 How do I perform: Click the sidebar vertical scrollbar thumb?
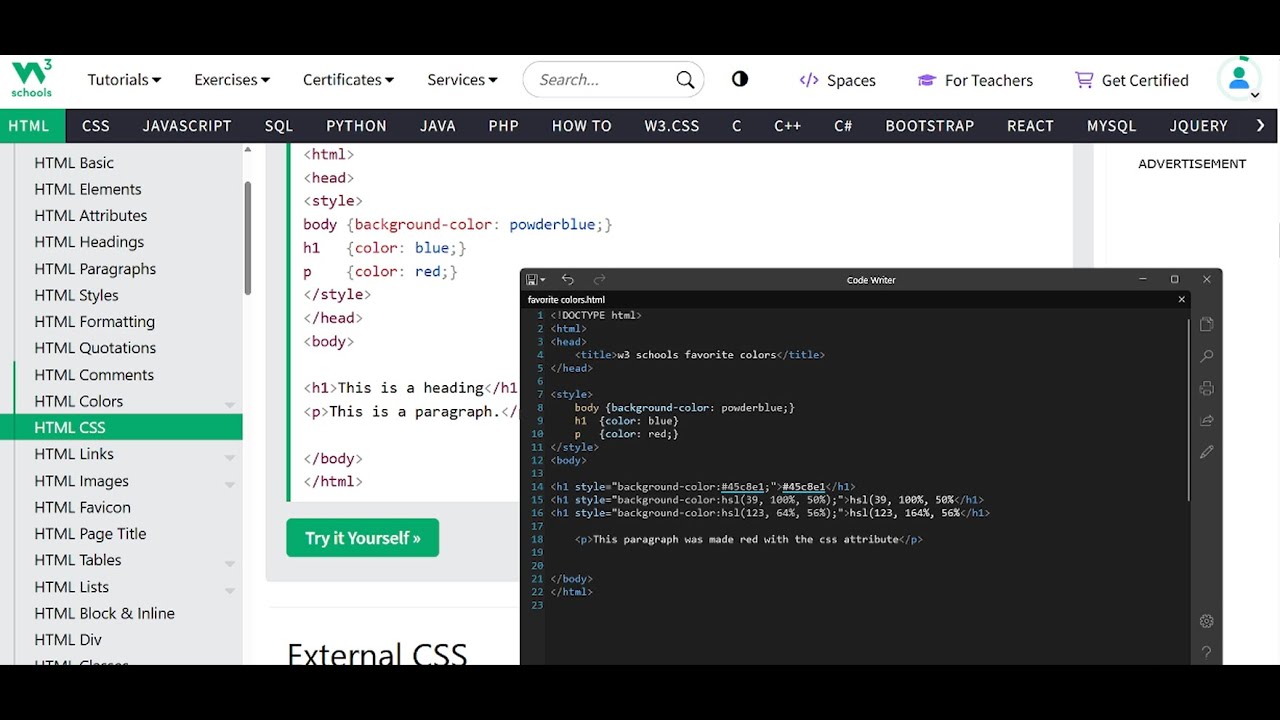[247, 238]
